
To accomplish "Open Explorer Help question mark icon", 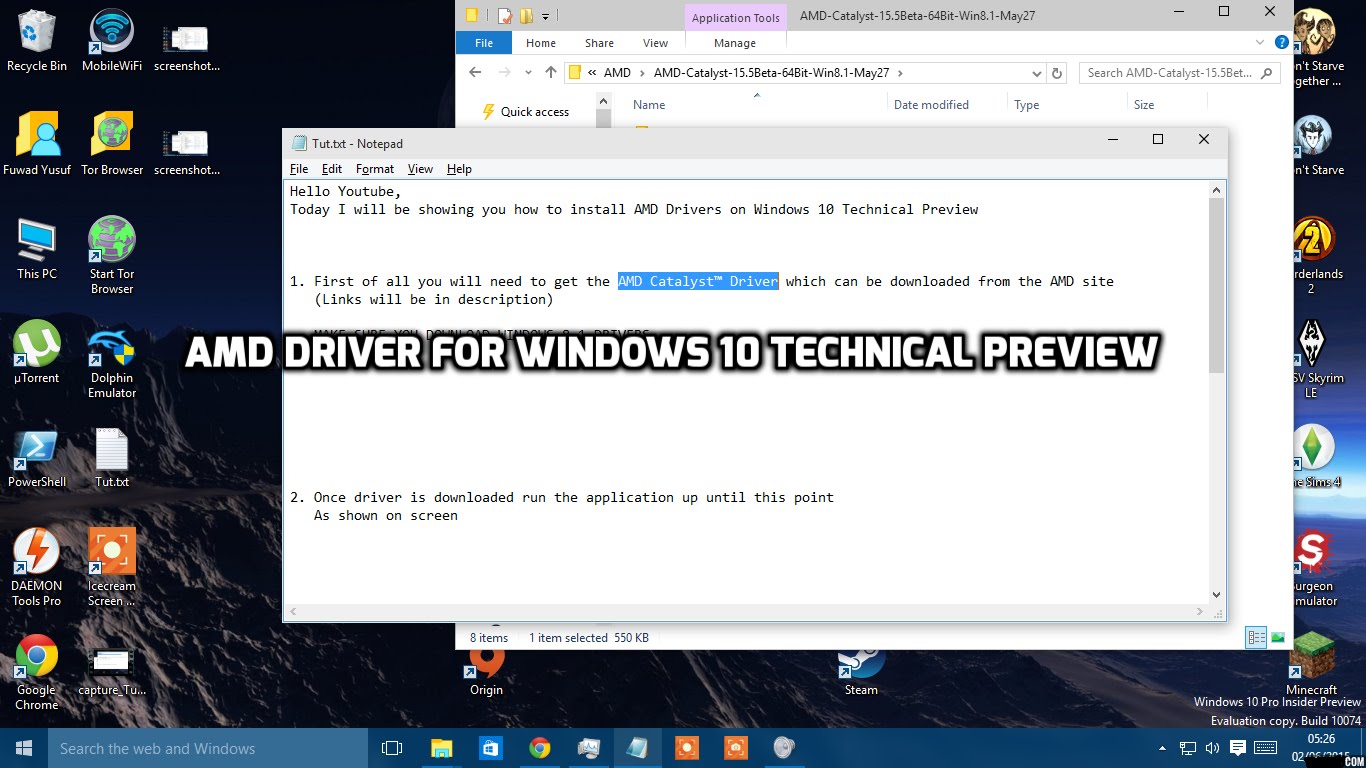I will (x=1281, y=43).
